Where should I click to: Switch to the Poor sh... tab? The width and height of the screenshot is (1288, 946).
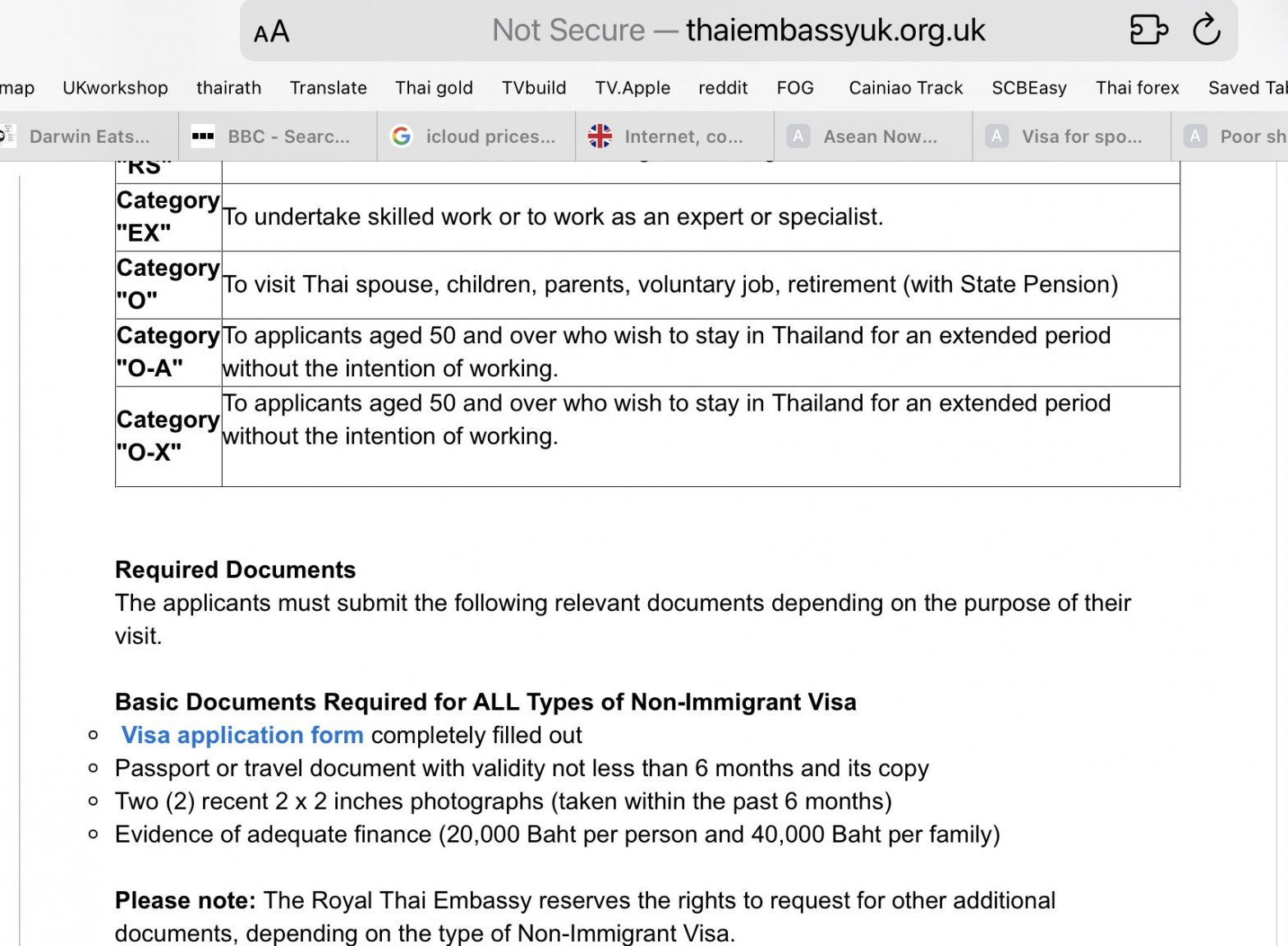click(x=1230, y=136)
